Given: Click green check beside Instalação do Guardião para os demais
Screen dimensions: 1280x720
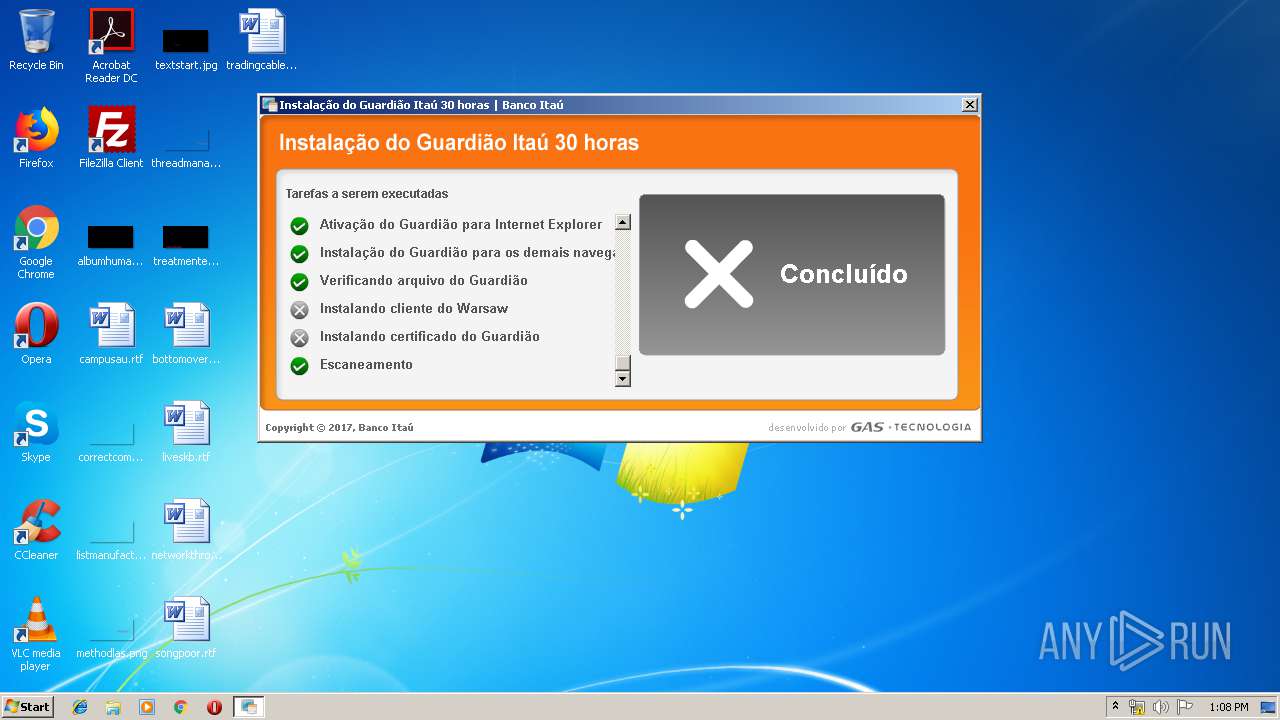Looking at the screenshot, I should [299, 254].
